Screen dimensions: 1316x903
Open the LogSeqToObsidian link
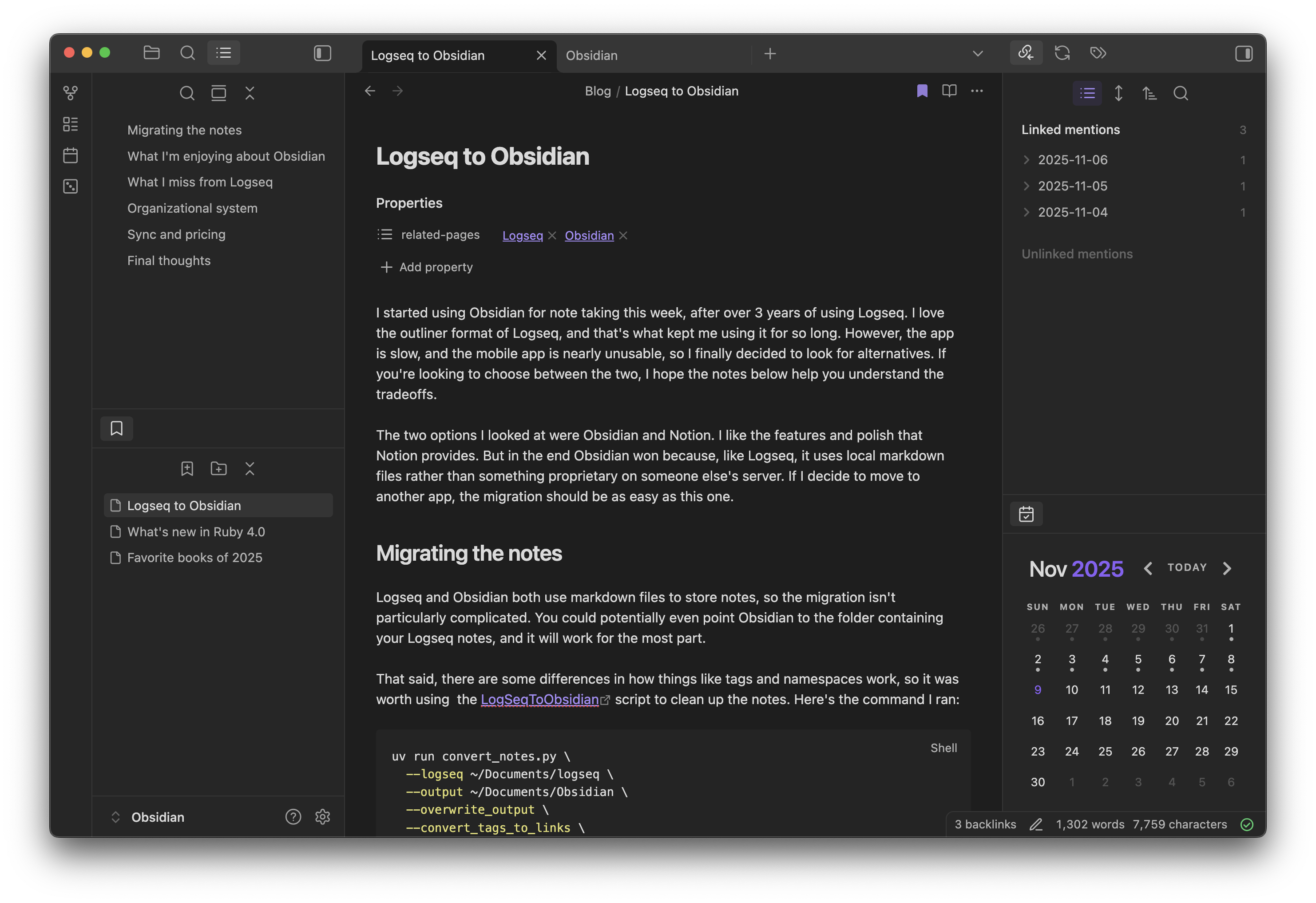[x=539, y=700]
